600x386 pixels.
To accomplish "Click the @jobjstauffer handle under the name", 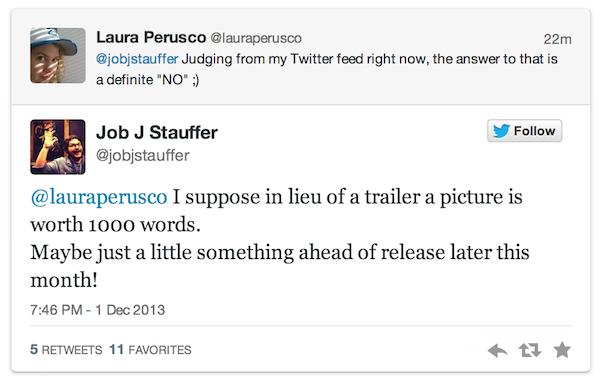I will point(142,156).
